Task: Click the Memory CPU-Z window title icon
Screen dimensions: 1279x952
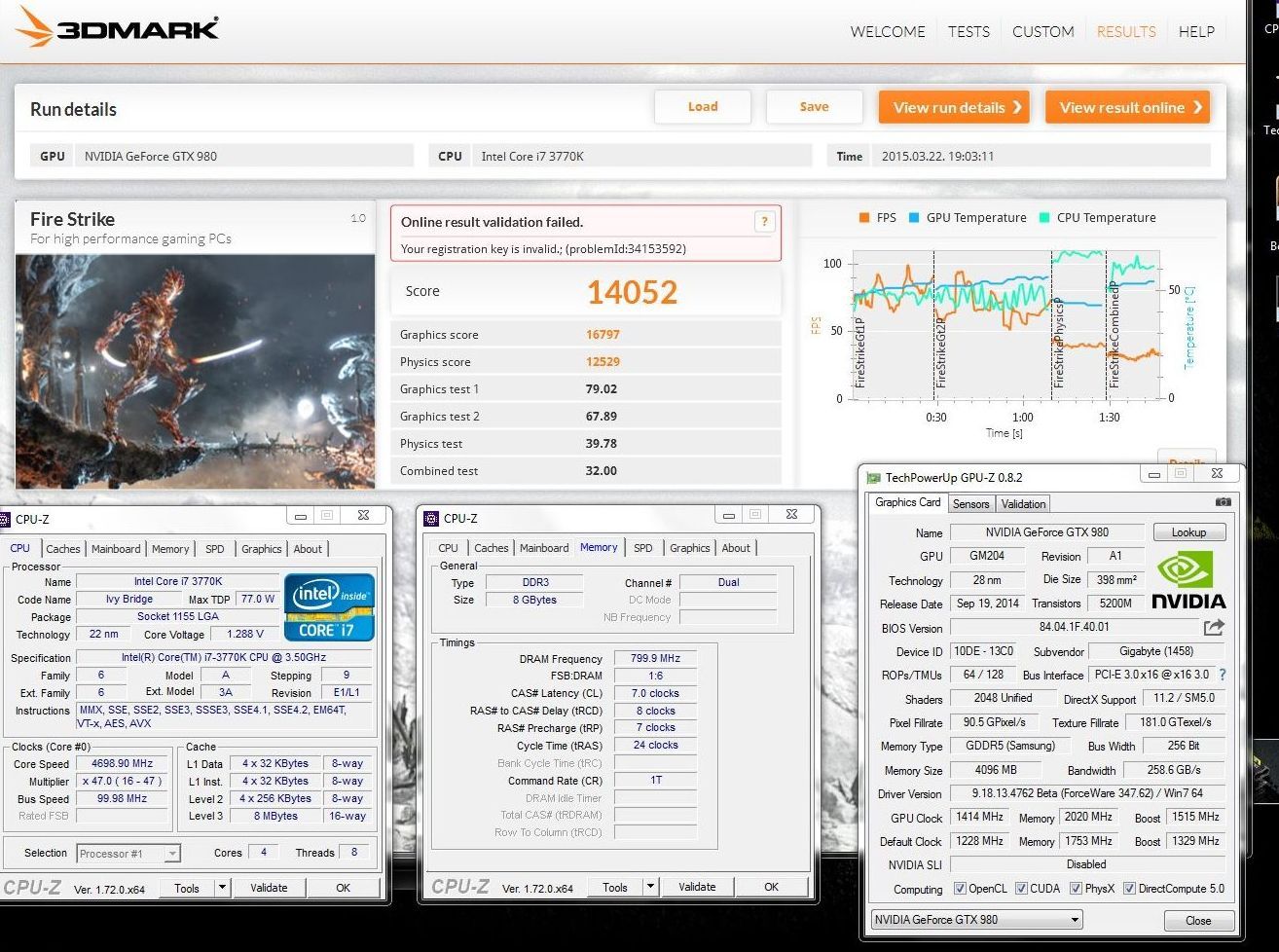Action: click(431, 519)
